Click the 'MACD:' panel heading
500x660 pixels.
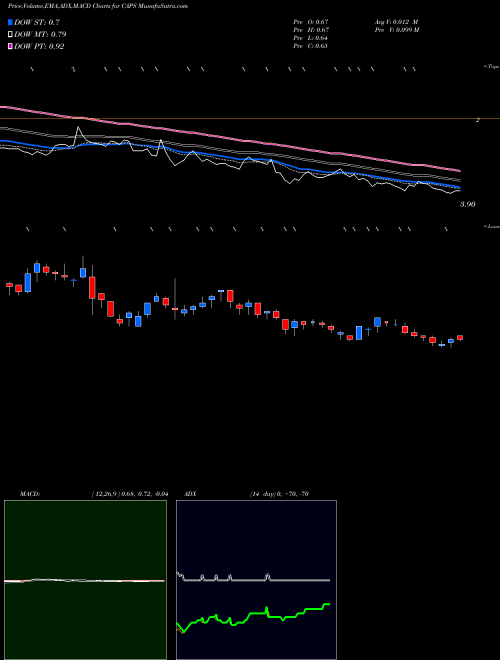coord(30,494)
